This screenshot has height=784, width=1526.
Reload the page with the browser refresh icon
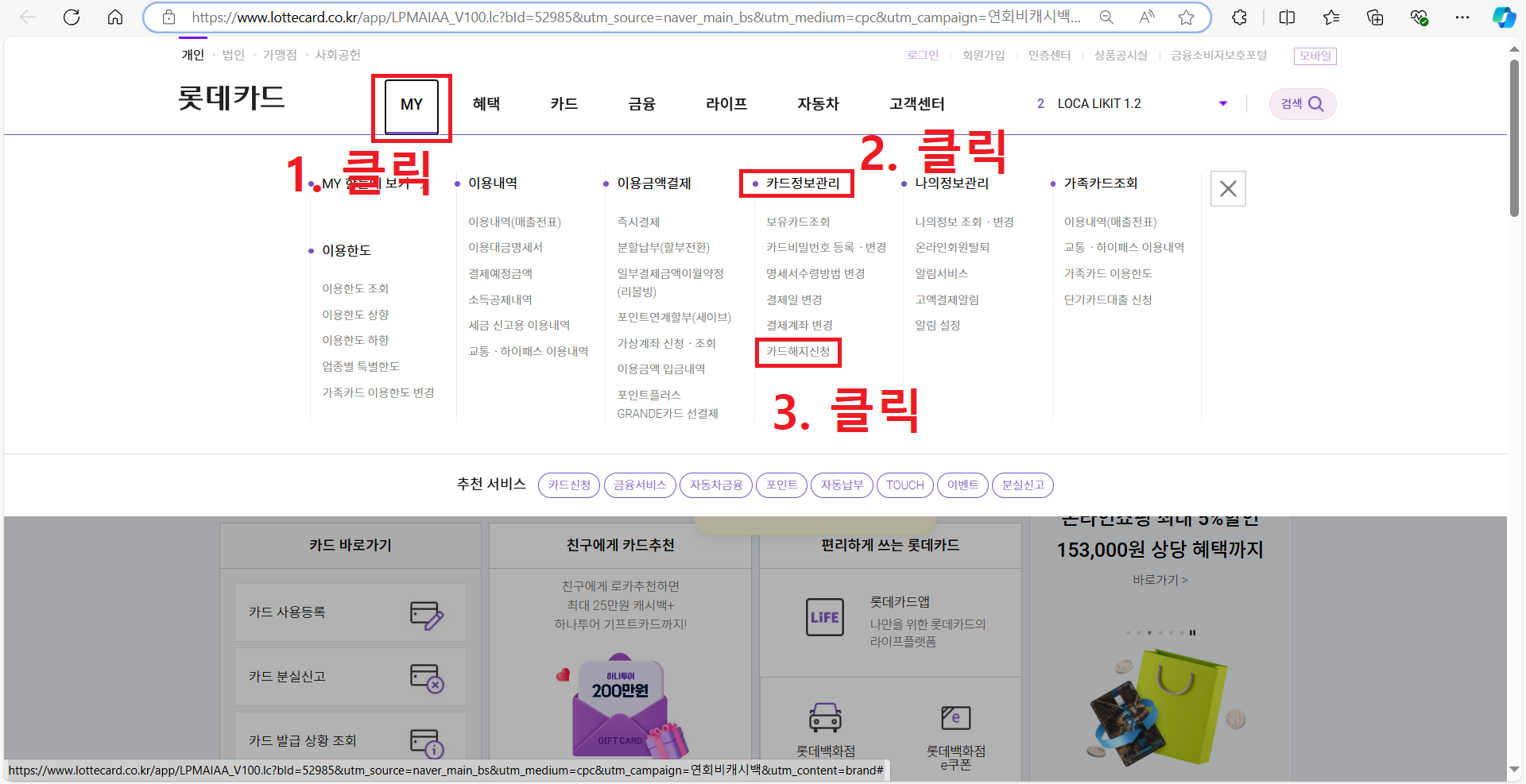point(72,17)
